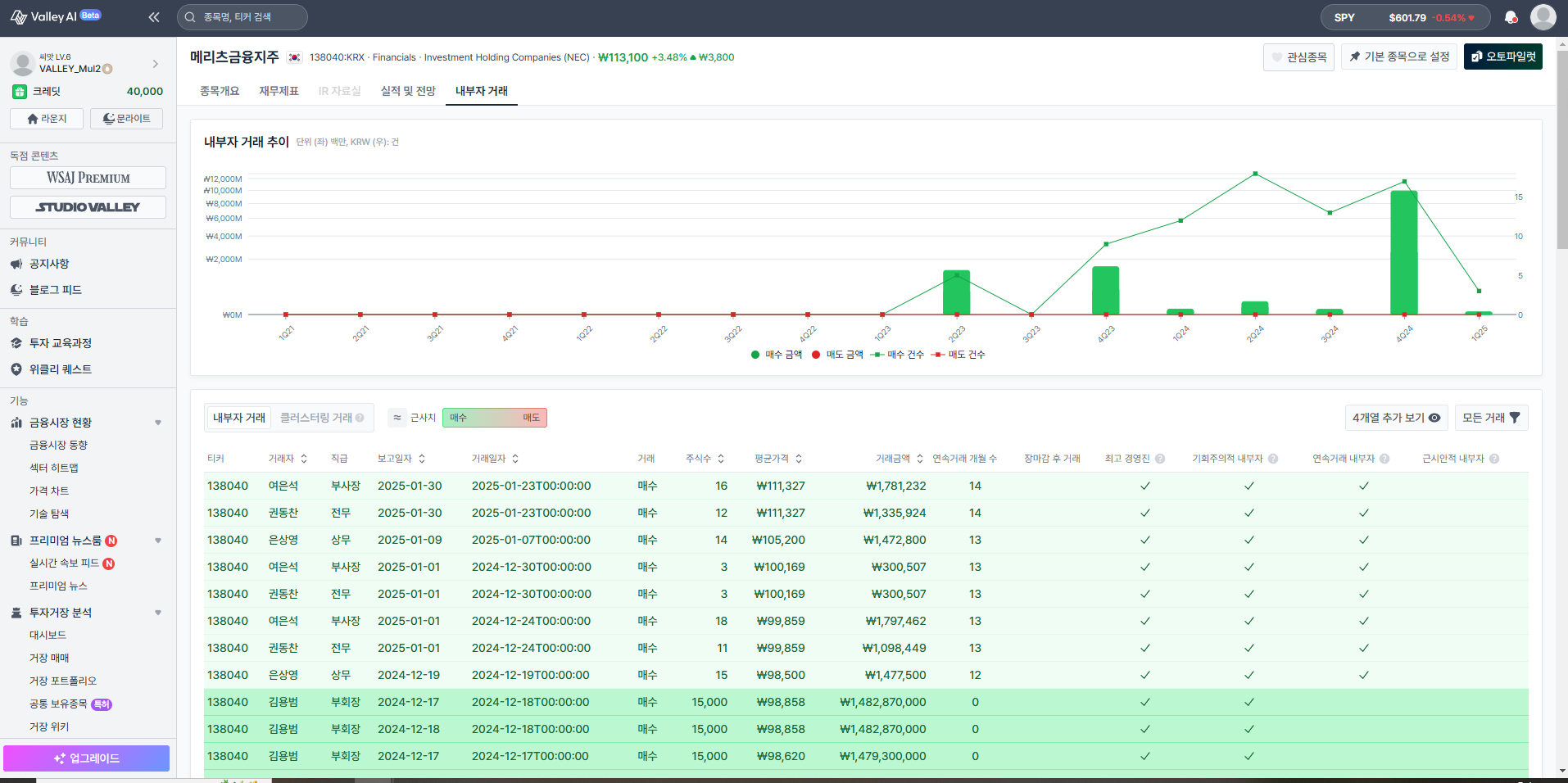Collapse the 투자거장 분석 section
Viewport: 1568px width, 783px height.
point(158,613)
